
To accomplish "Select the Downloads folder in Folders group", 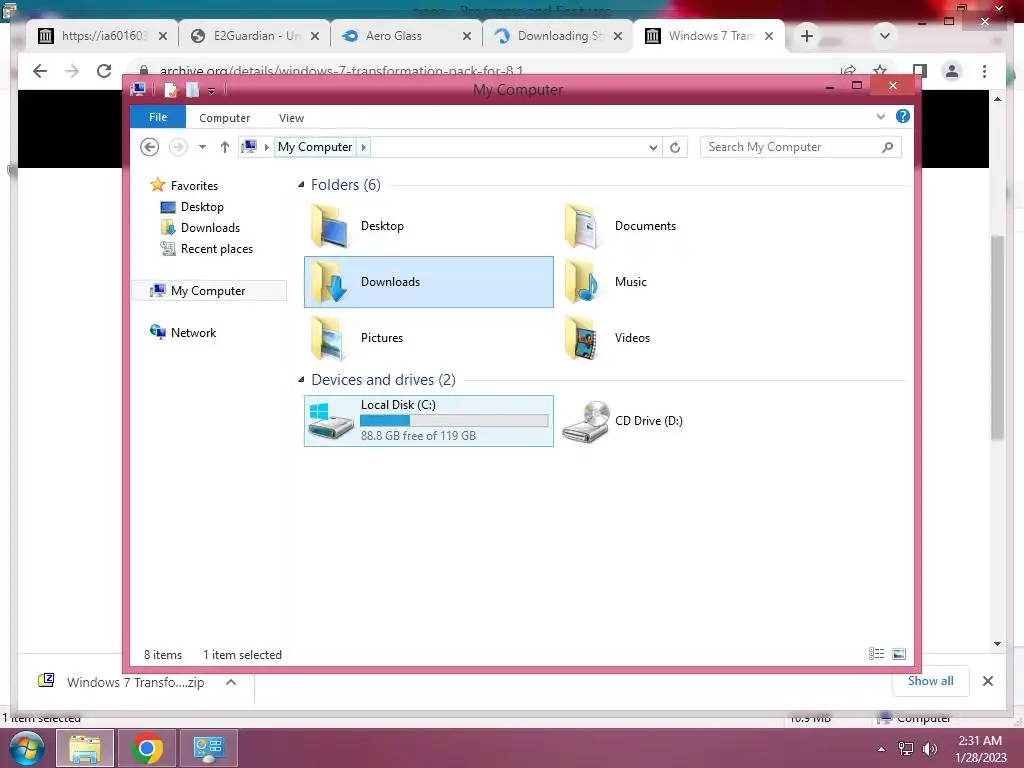I will coord(428,282).
